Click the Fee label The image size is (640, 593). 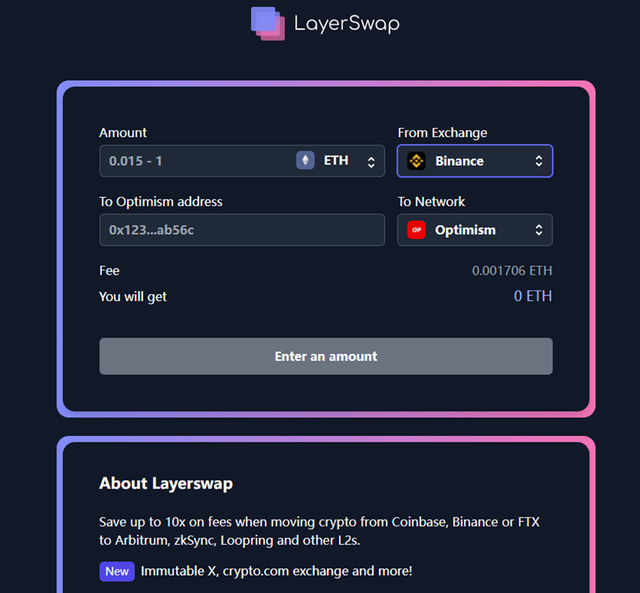[109, 271]
